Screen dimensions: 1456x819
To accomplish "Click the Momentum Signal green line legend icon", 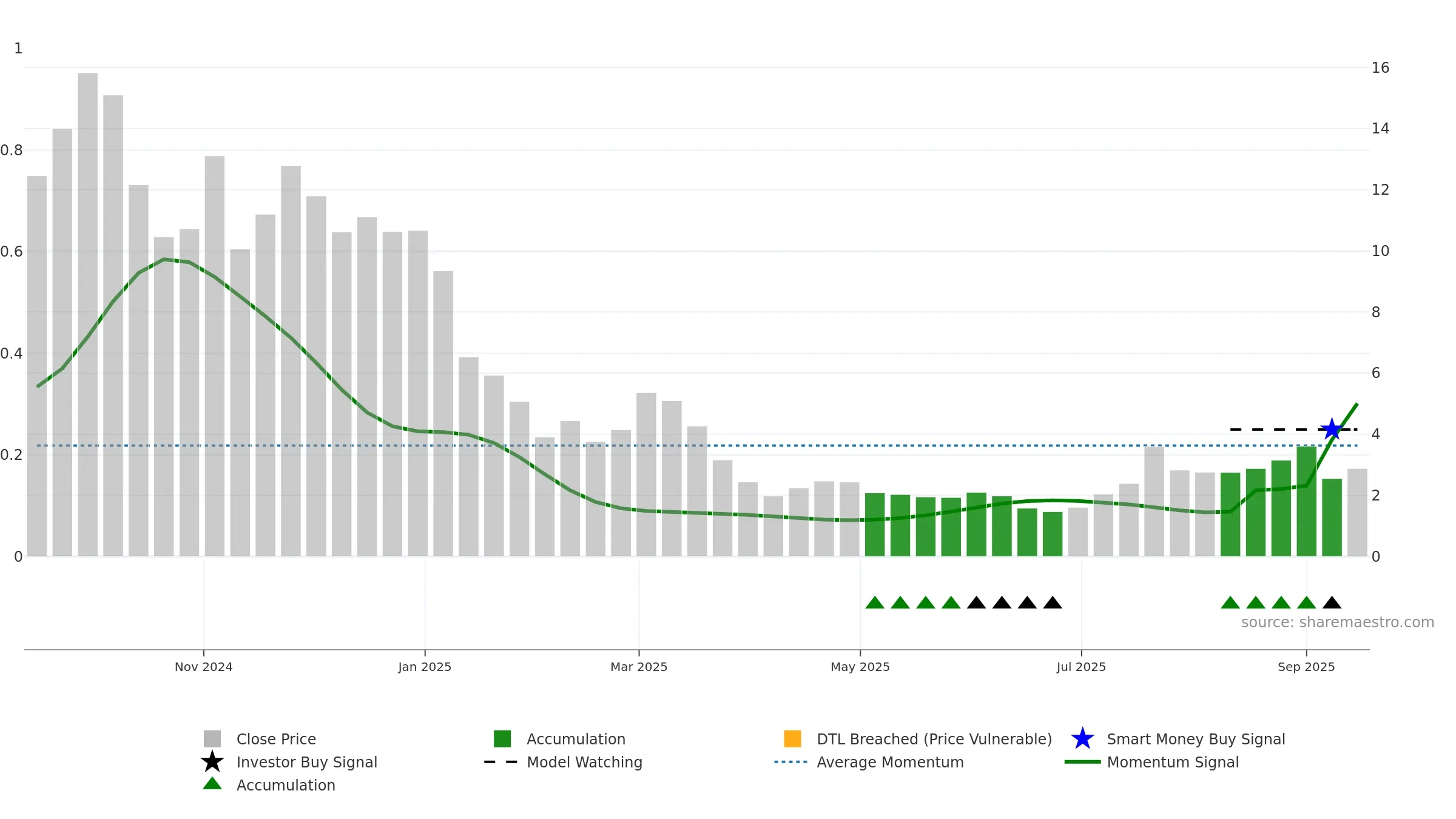I will coord(1082,762).
